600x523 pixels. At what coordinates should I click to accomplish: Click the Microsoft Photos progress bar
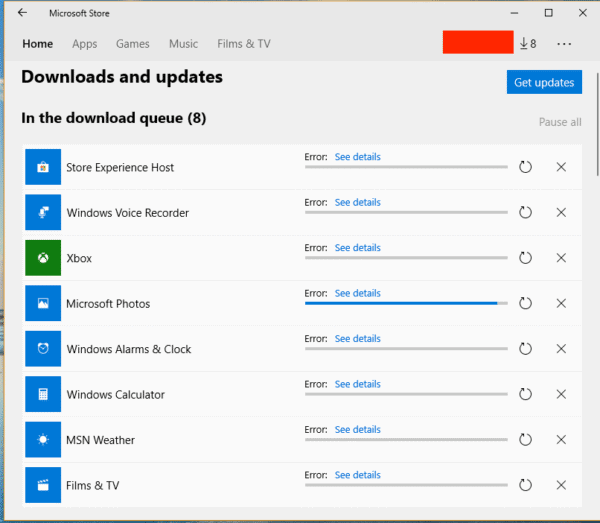point(406,303)
